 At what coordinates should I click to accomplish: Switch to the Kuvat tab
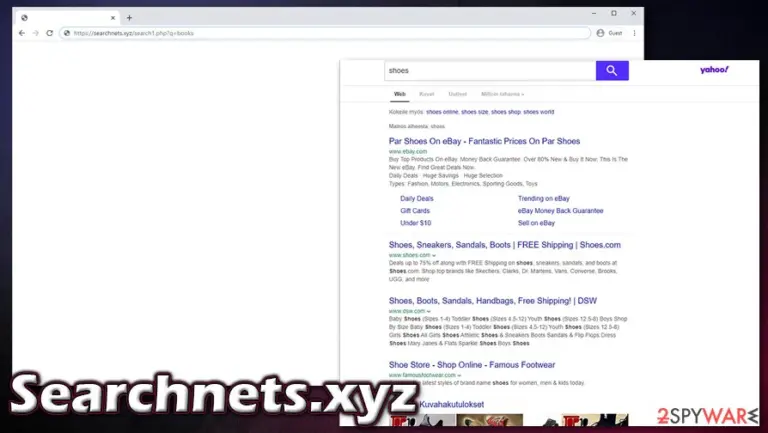[427, 94]
